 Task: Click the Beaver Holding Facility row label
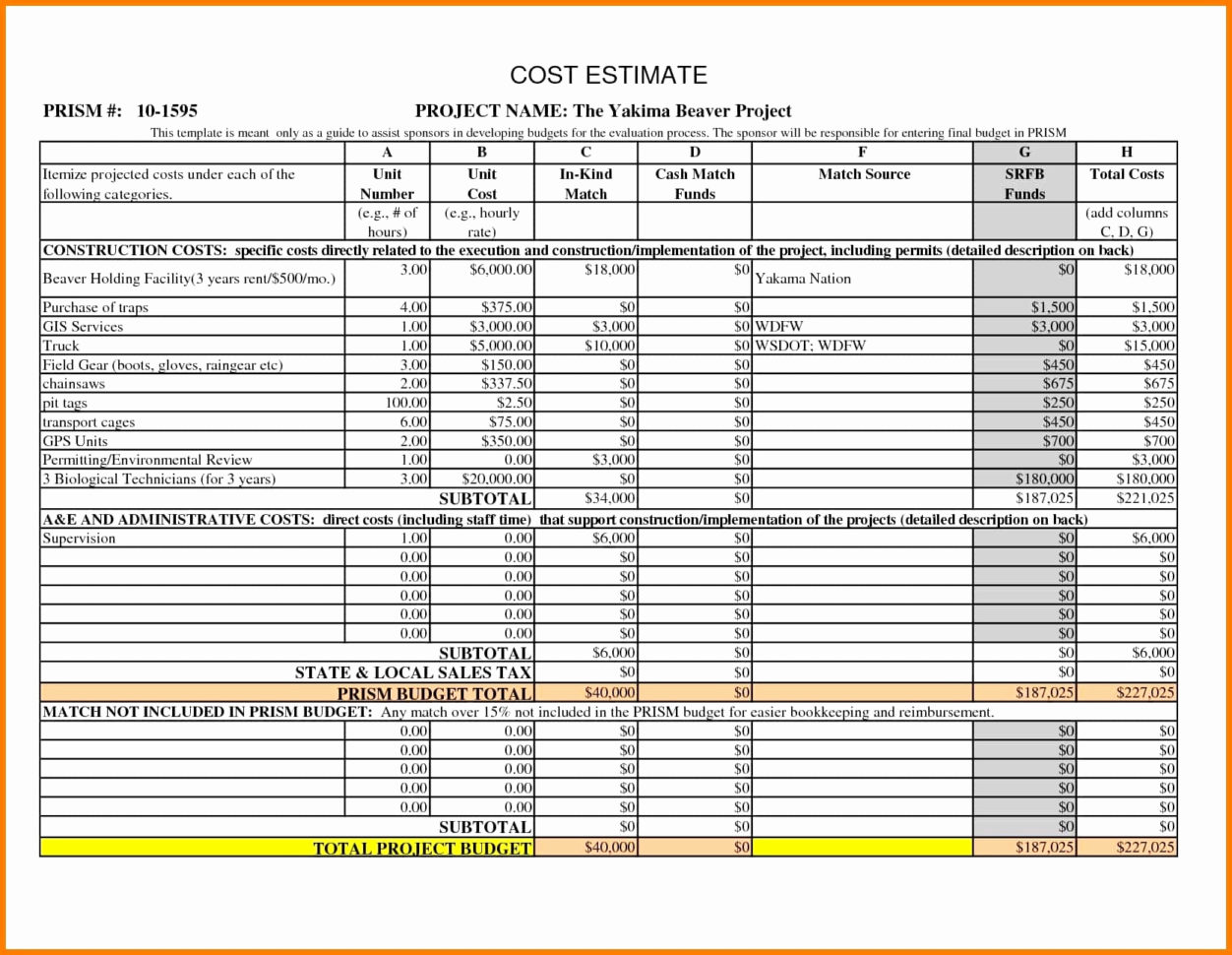pos(187,279)
